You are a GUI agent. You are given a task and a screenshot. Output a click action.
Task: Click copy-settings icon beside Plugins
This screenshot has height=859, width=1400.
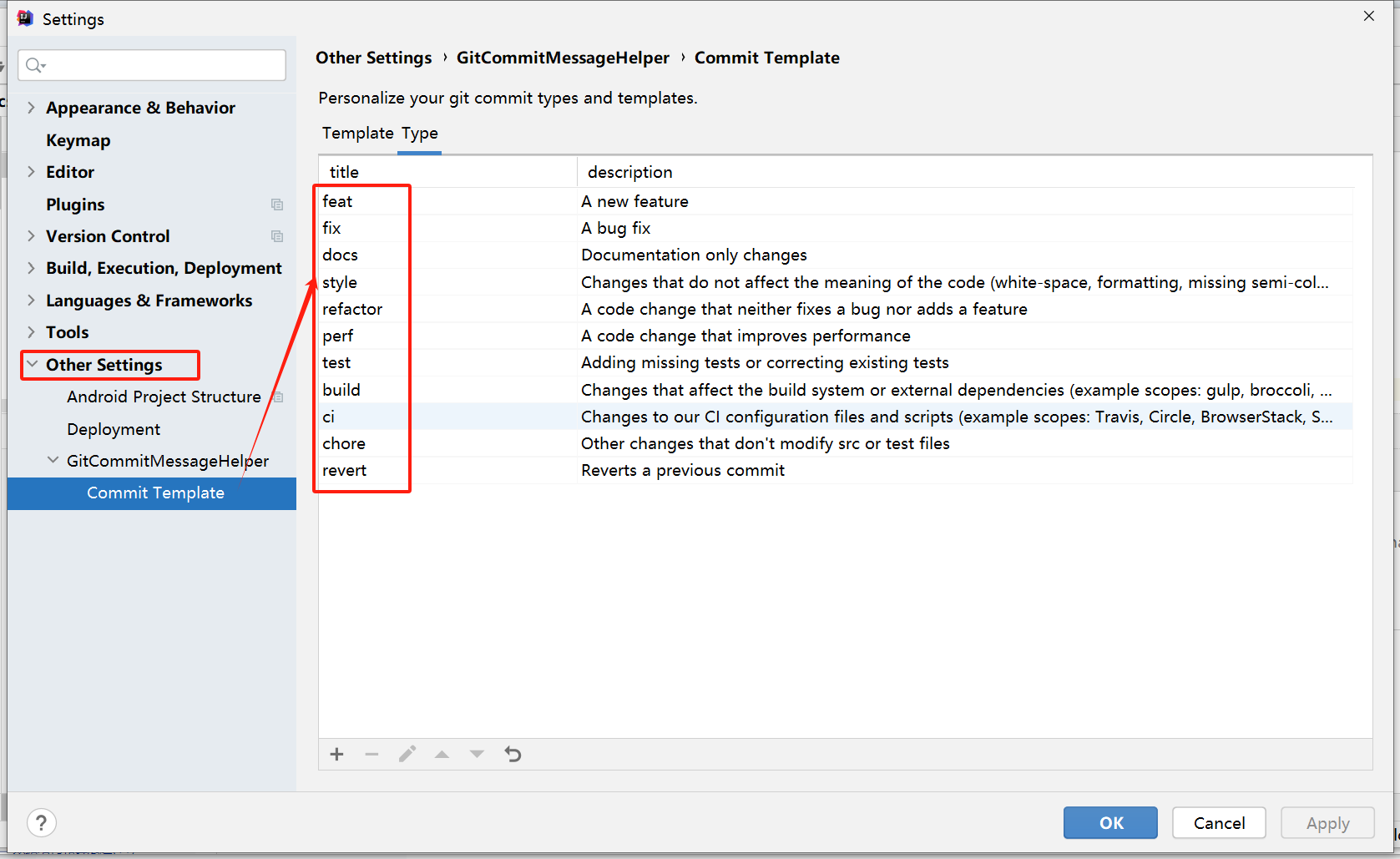pyautogui.click(x=276, y=204)
